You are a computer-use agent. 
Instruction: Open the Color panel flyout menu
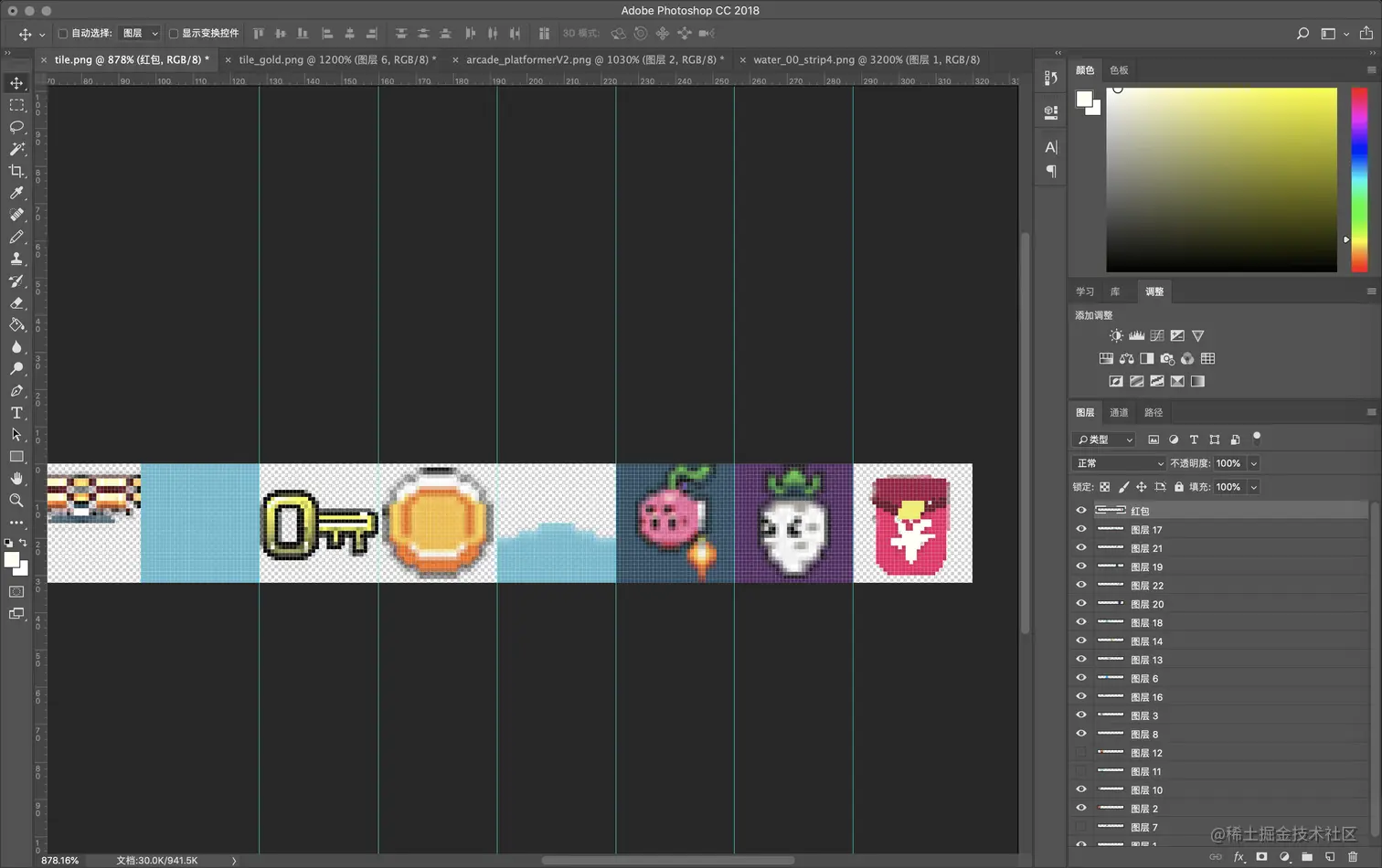tap(1371, 69)
